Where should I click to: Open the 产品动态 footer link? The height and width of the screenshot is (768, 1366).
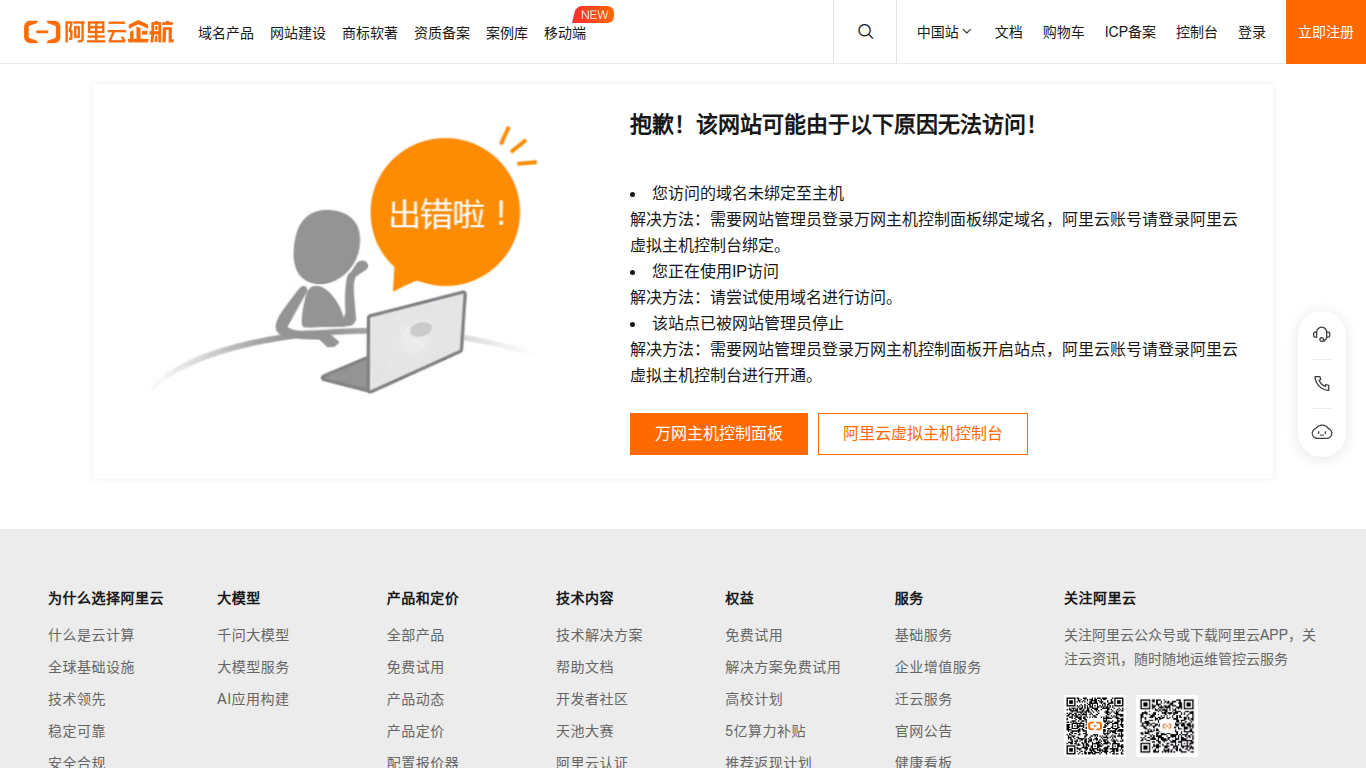[416, 699]
